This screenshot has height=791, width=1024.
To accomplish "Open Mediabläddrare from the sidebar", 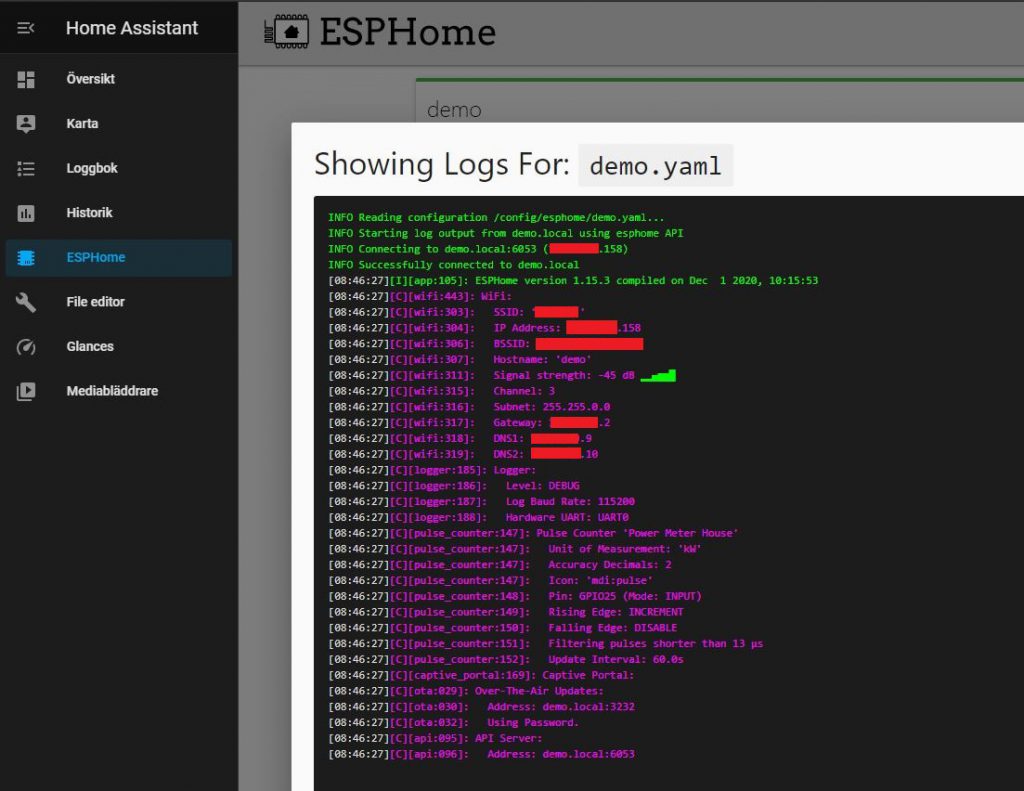I will 119,391.
